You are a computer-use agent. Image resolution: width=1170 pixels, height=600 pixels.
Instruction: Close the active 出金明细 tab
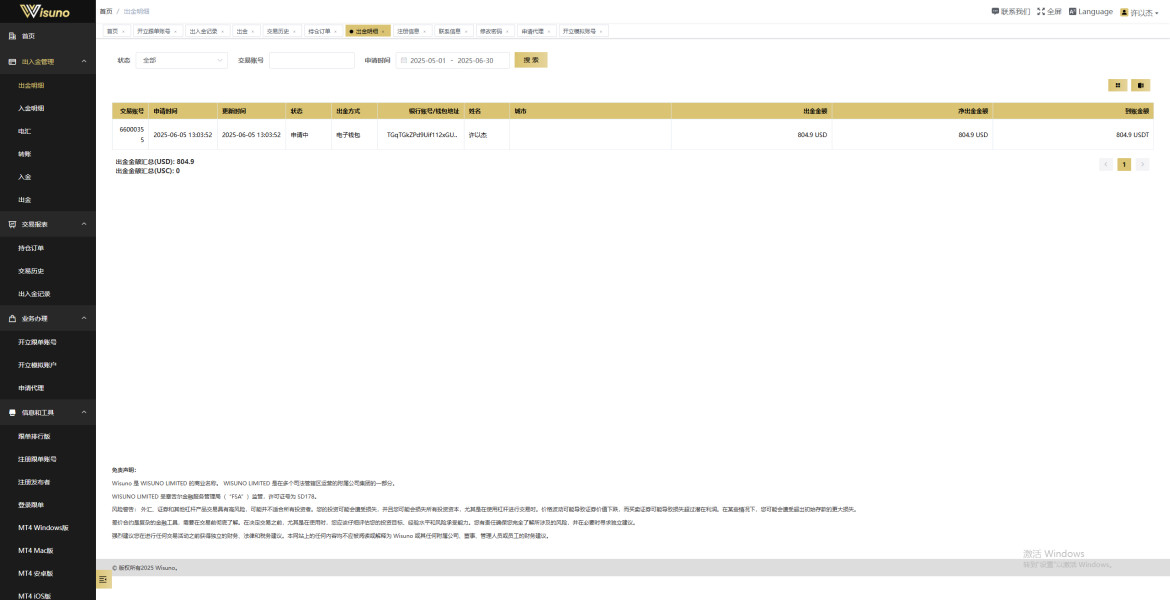click(x=384, y=31)
